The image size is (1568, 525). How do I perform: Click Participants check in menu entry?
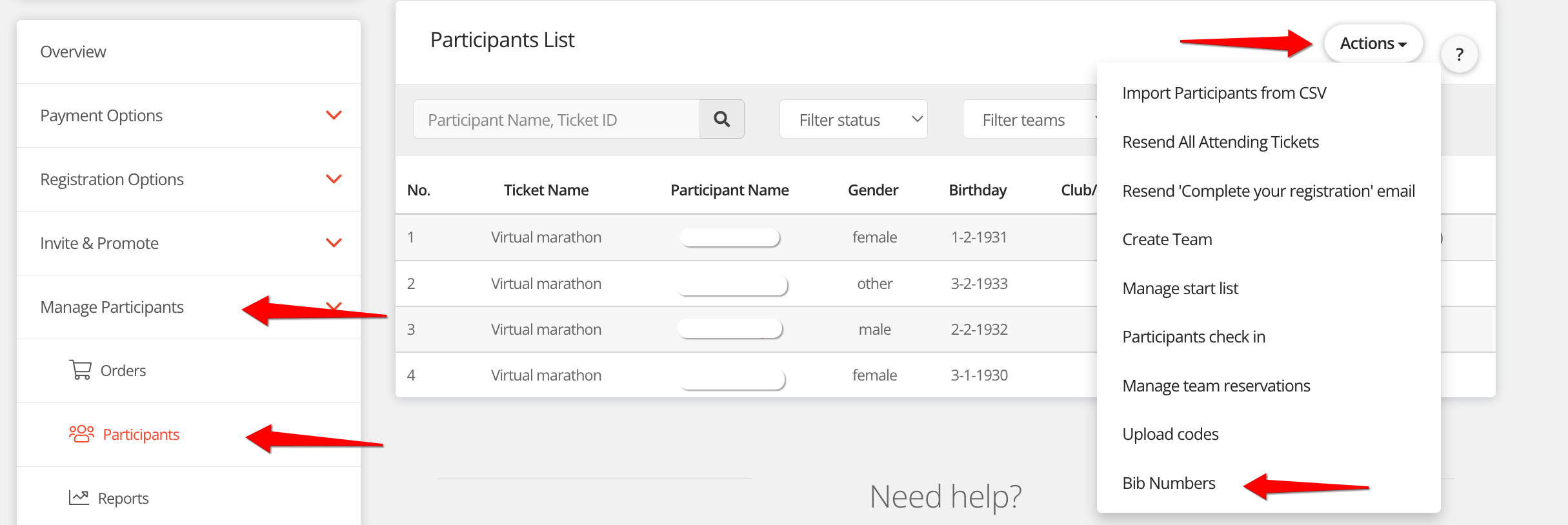click(1193, 337)
